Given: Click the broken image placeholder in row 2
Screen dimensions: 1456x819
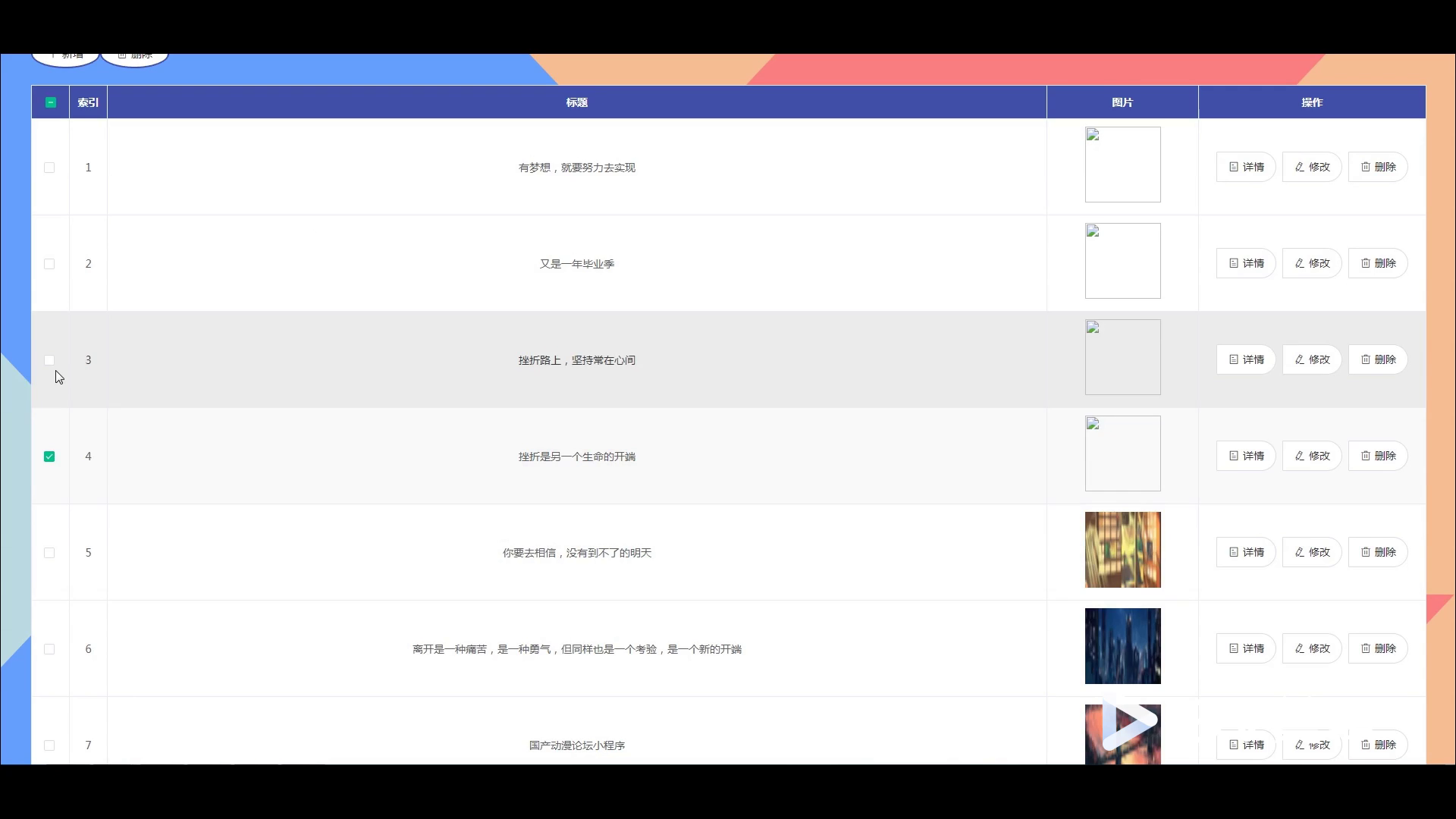Looking at the screenshot, I should 1122,260.
